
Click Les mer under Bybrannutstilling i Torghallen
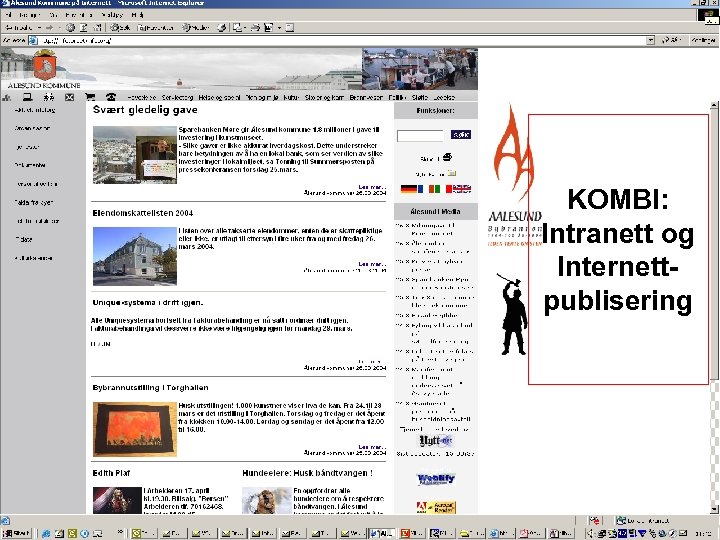372,447
